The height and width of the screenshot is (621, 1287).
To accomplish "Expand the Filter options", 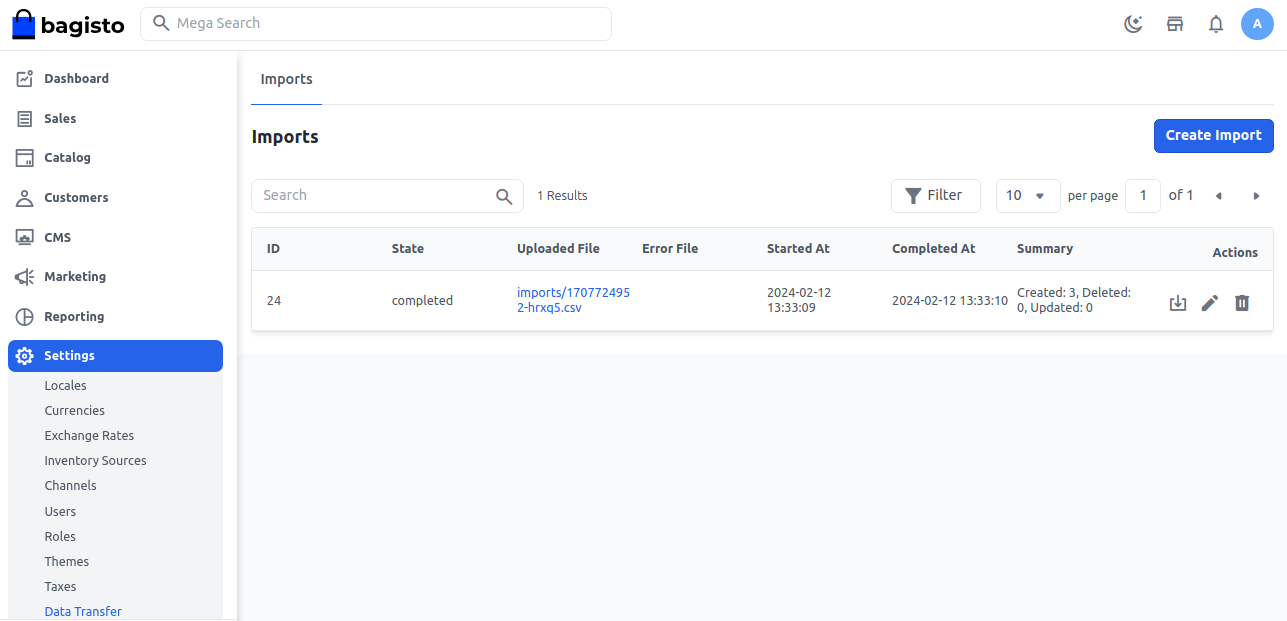I will (935, 195).
